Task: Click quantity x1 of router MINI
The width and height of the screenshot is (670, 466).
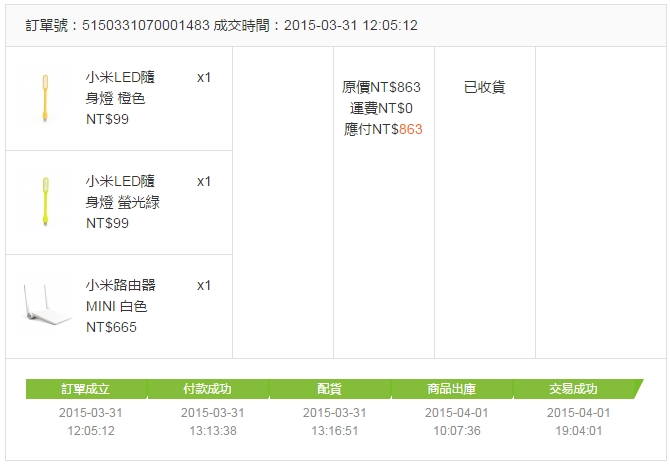Action: tap(204, 285)
